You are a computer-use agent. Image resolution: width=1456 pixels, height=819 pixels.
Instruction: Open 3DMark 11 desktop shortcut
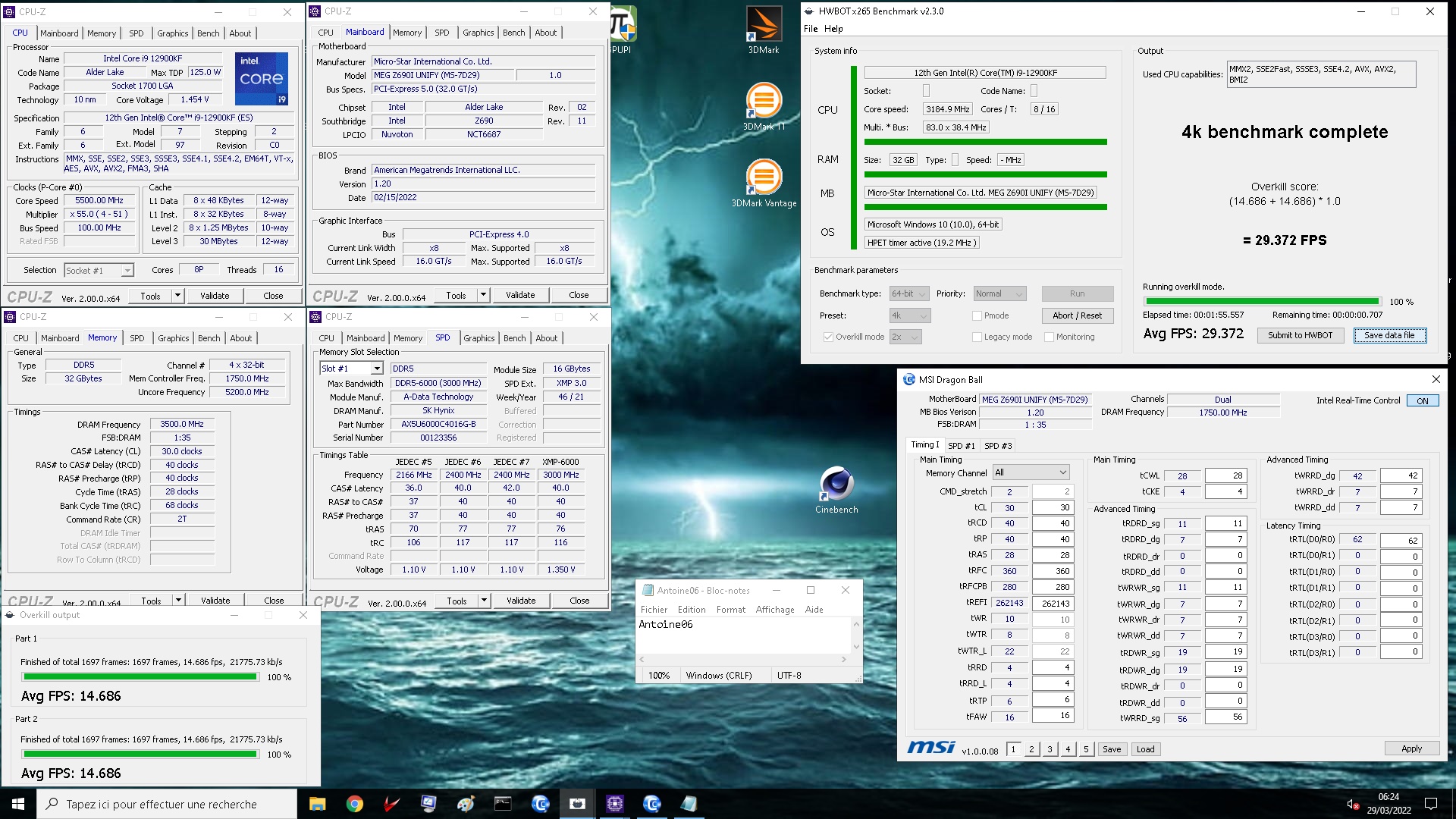pyautogui.click(x=764, y=107)
